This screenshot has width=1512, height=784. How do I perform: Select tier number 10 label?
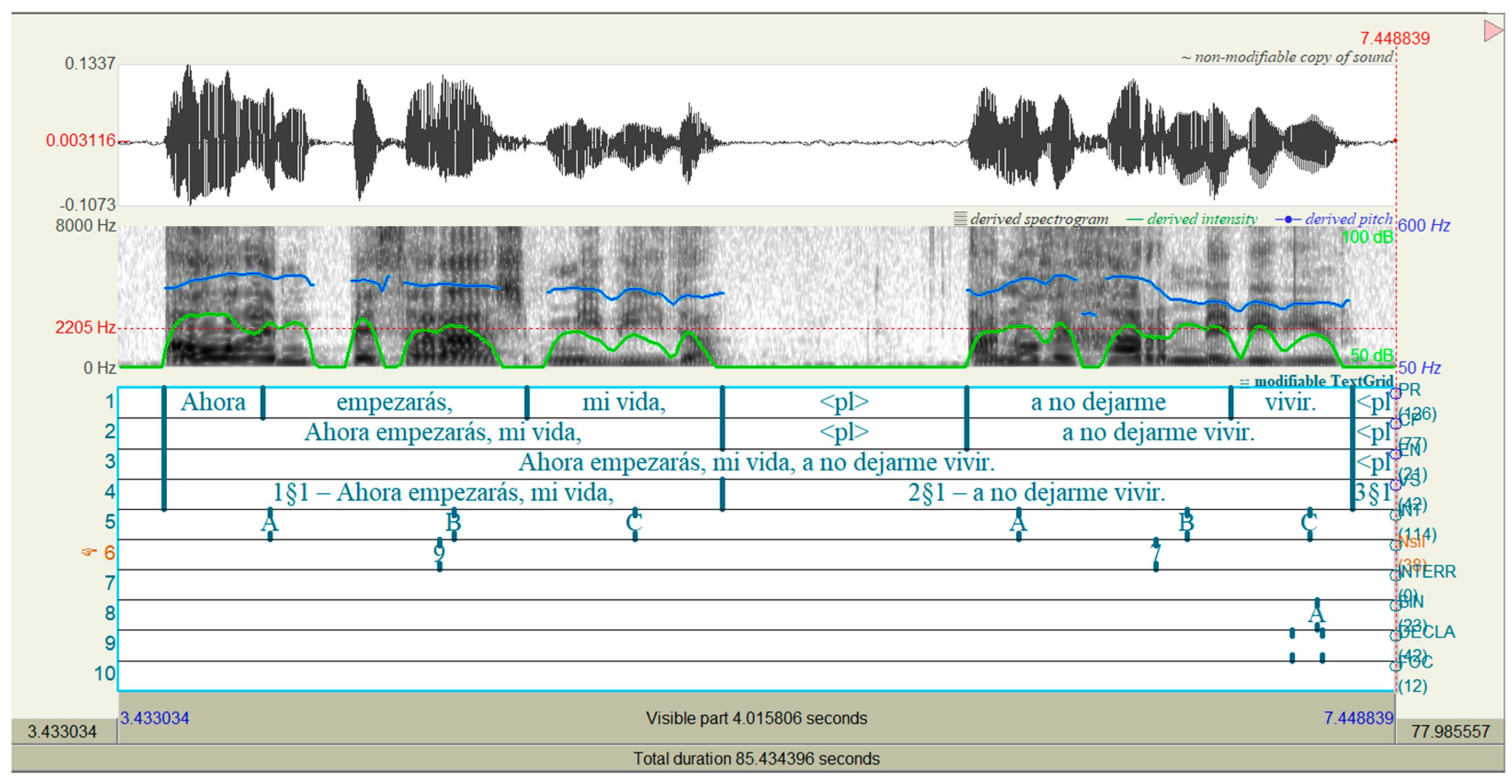tap(105, 674)
